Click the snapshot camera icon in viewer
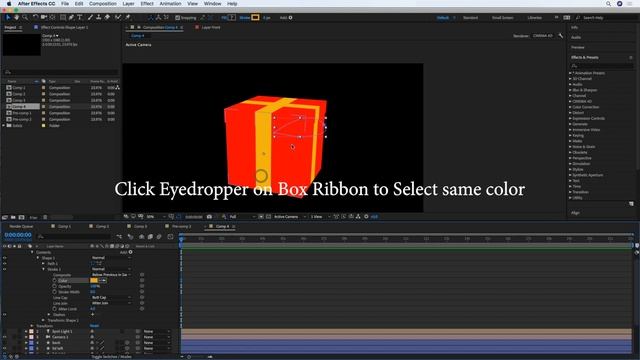The image size is (640, 360). [x=209, y=217]
